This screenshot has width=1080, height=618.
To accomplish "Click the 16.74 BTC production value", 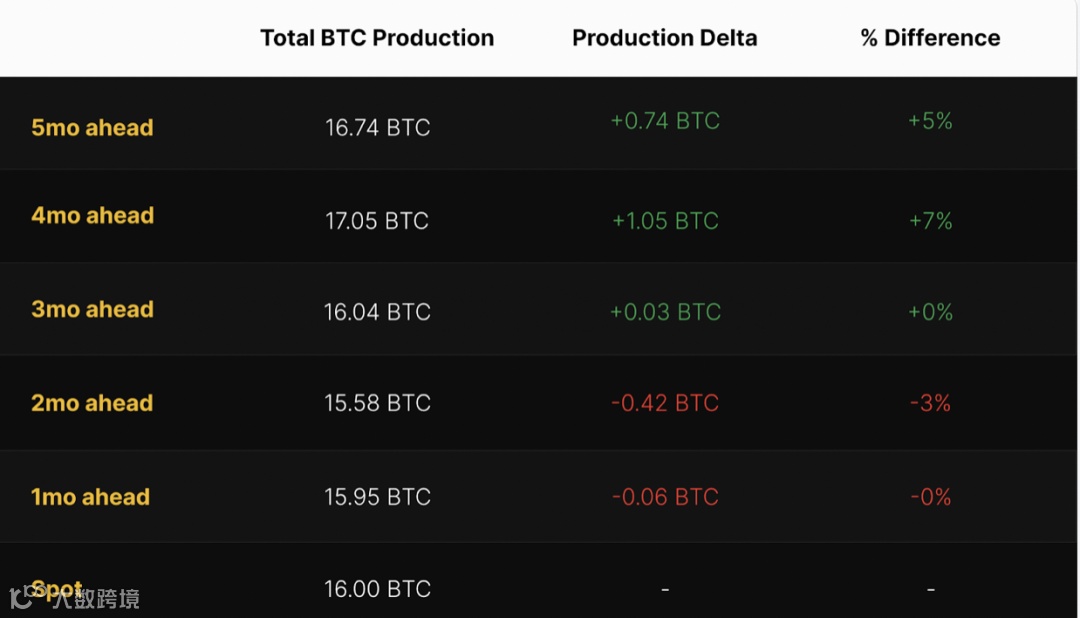I will 377,128.
